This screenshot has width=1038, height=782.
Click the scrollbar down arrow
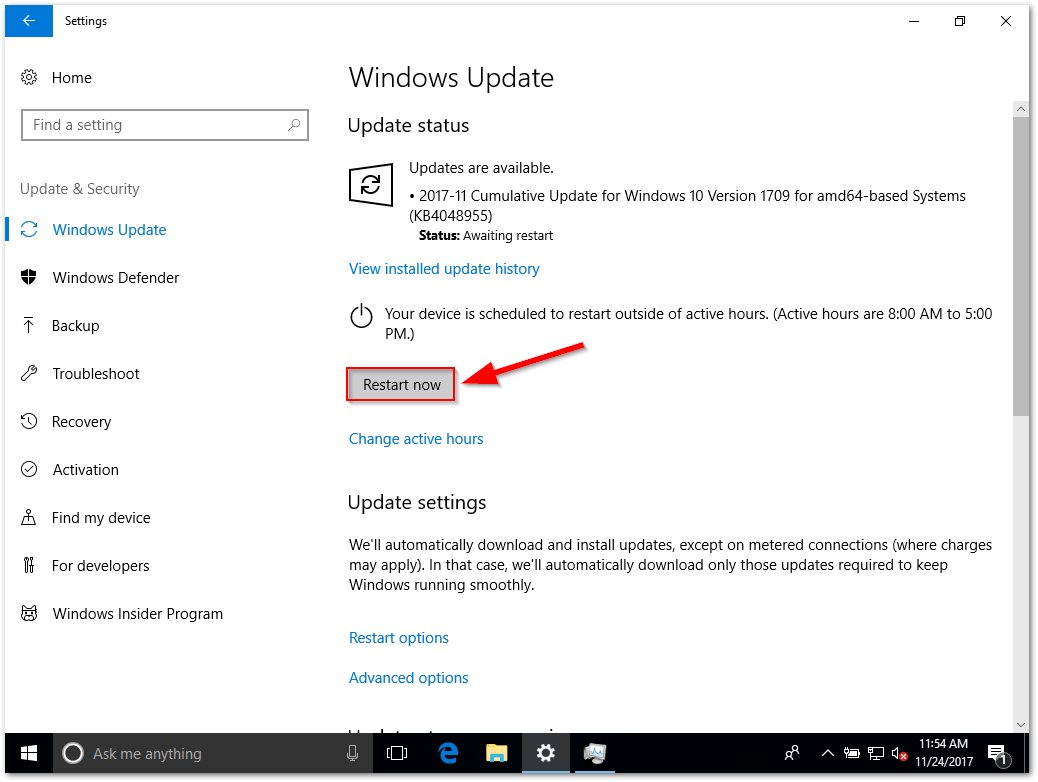[x=1020, y=724]
